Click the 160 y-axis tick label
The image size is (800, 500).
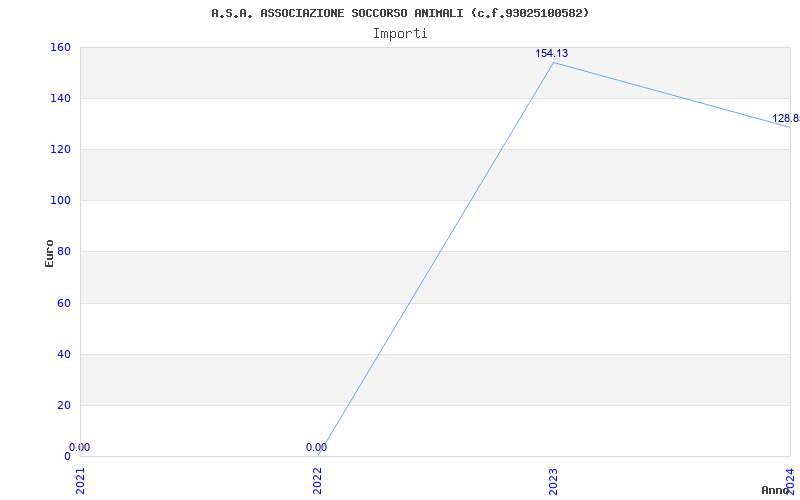[x=60, y=47]
